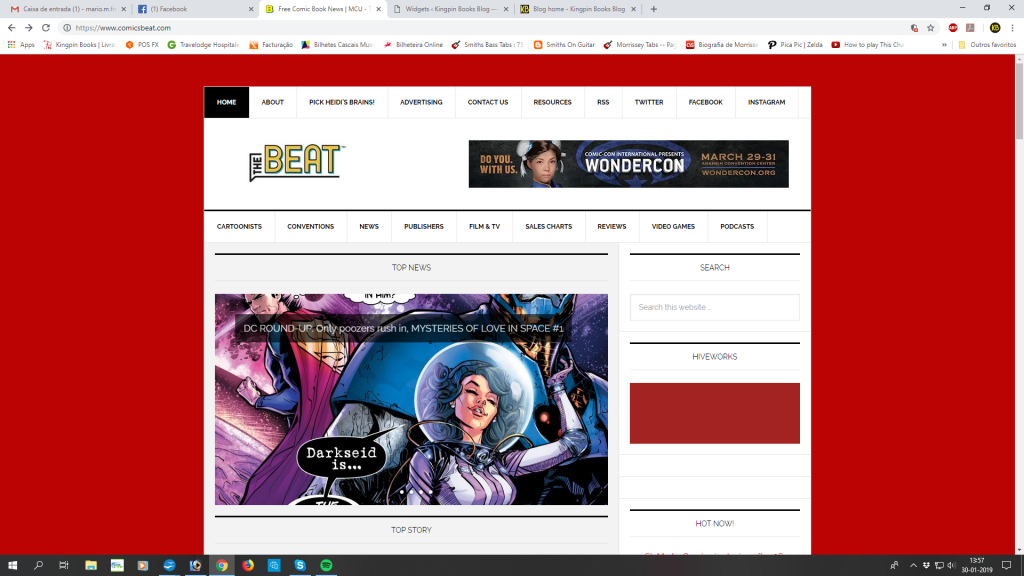Open the DC Round-Up article headline
The width and height of the screenshot is (1024, 576).
(x=403, y=328)
